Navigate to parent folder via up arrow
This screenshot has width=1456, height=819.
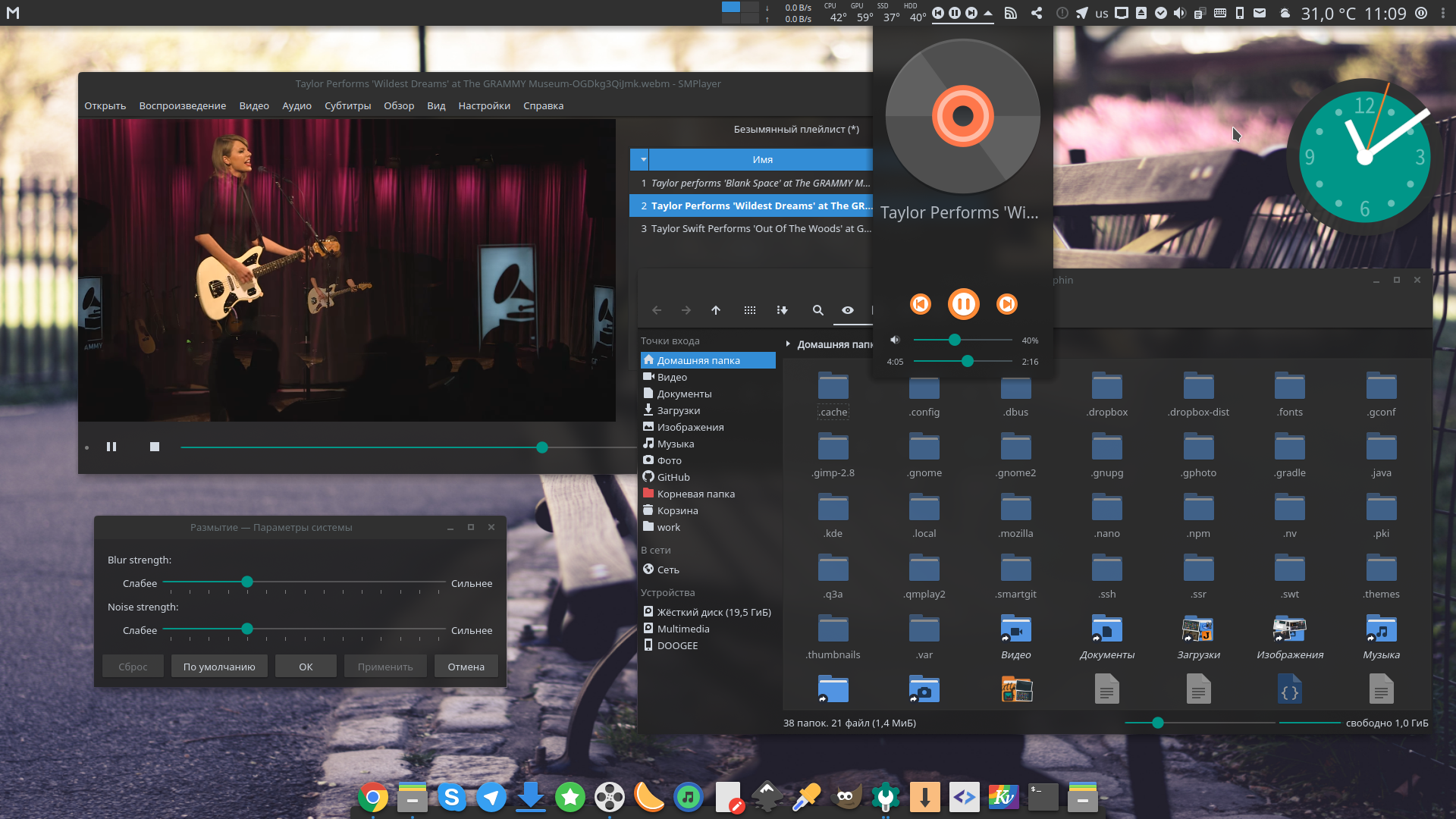[x=715, y=310]
